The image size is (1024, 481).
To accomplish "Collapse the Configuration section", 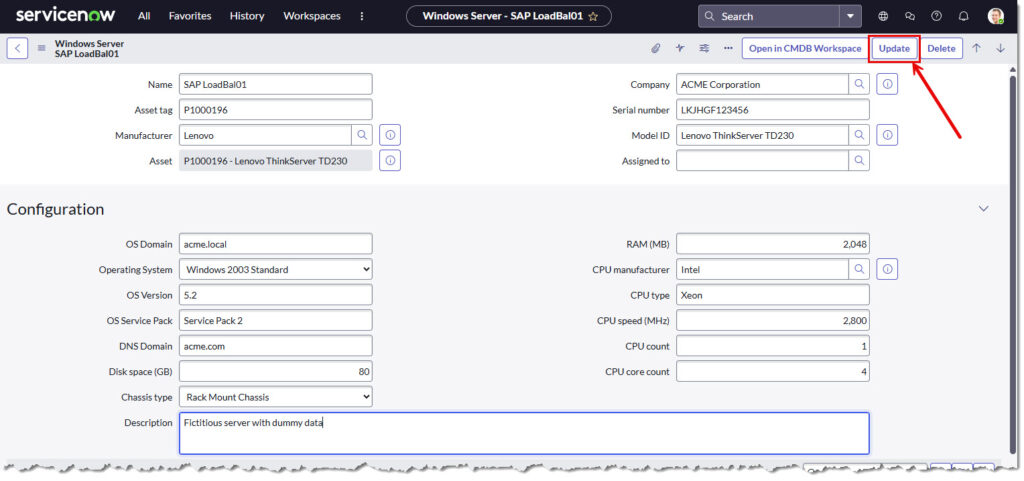I will [983, 209].
